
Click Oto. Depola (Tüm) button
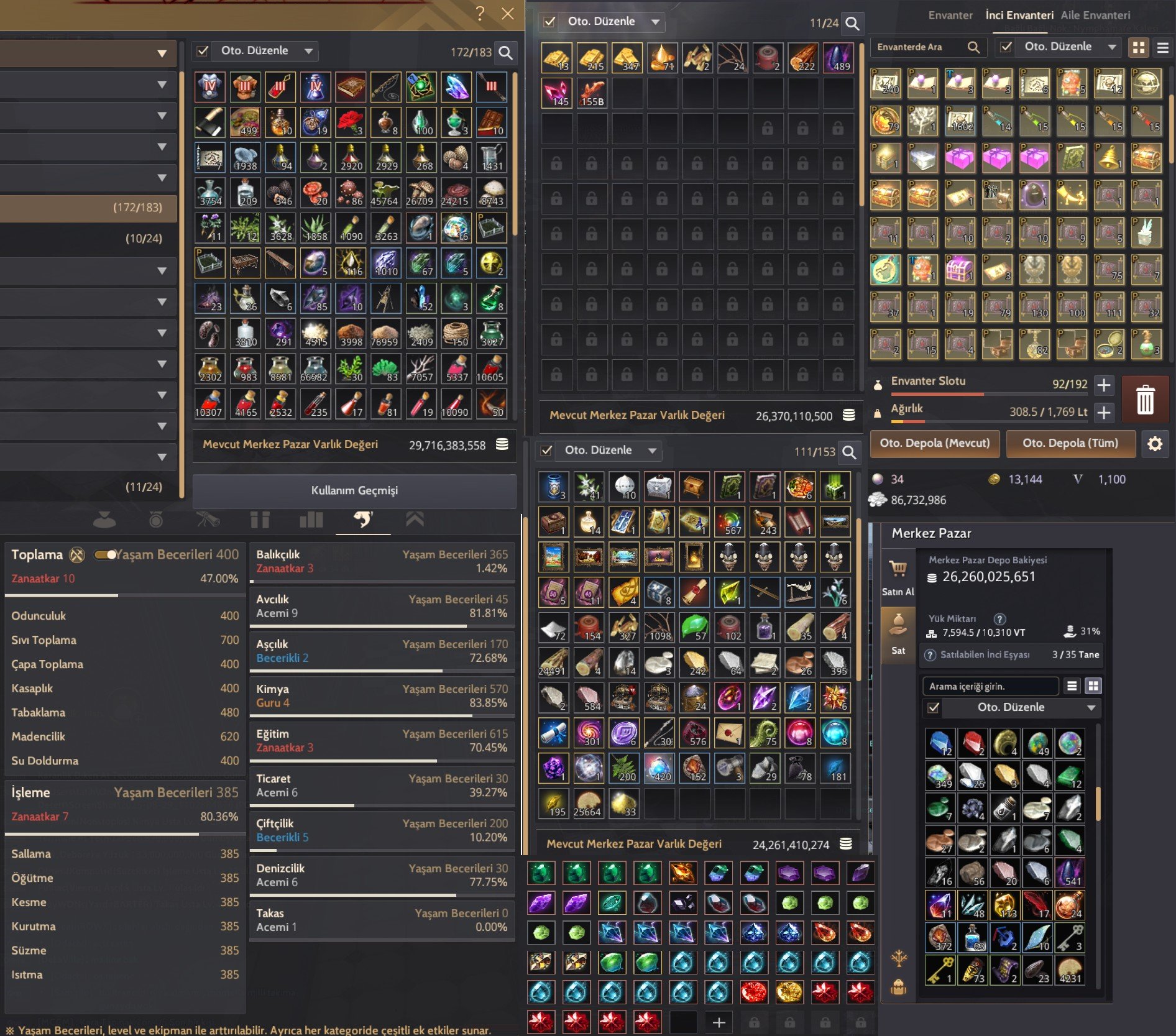(x=1070, y=444)
